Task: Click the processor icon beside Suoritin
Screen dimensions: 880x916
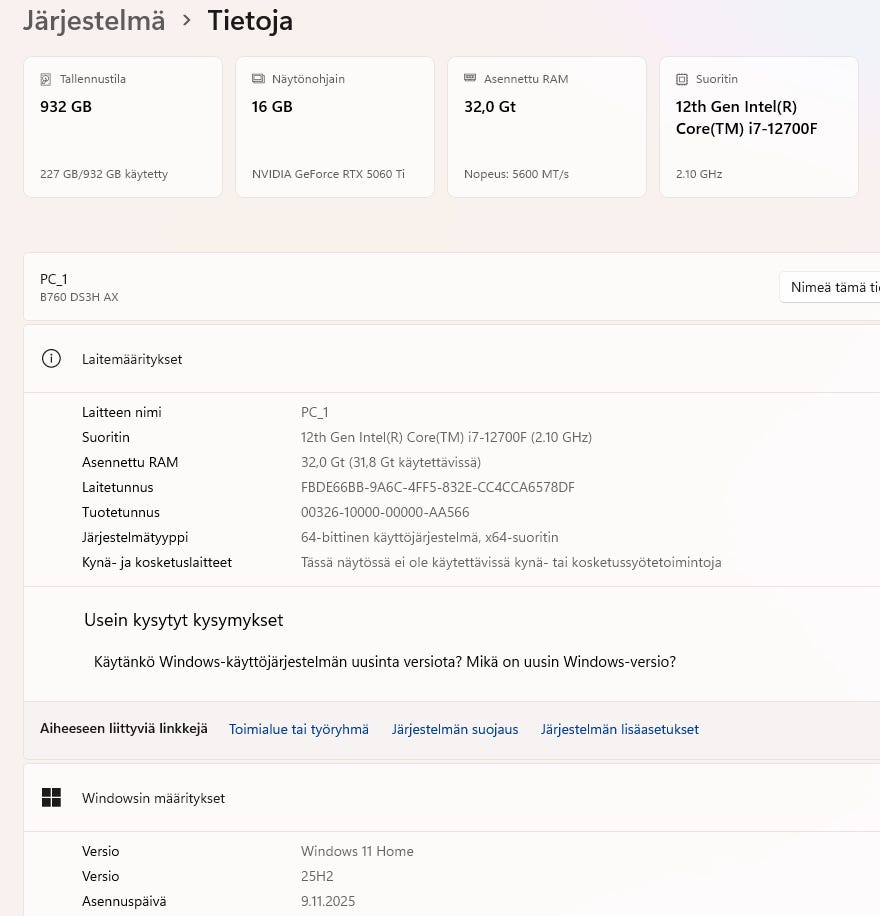Action: [682, 79]
